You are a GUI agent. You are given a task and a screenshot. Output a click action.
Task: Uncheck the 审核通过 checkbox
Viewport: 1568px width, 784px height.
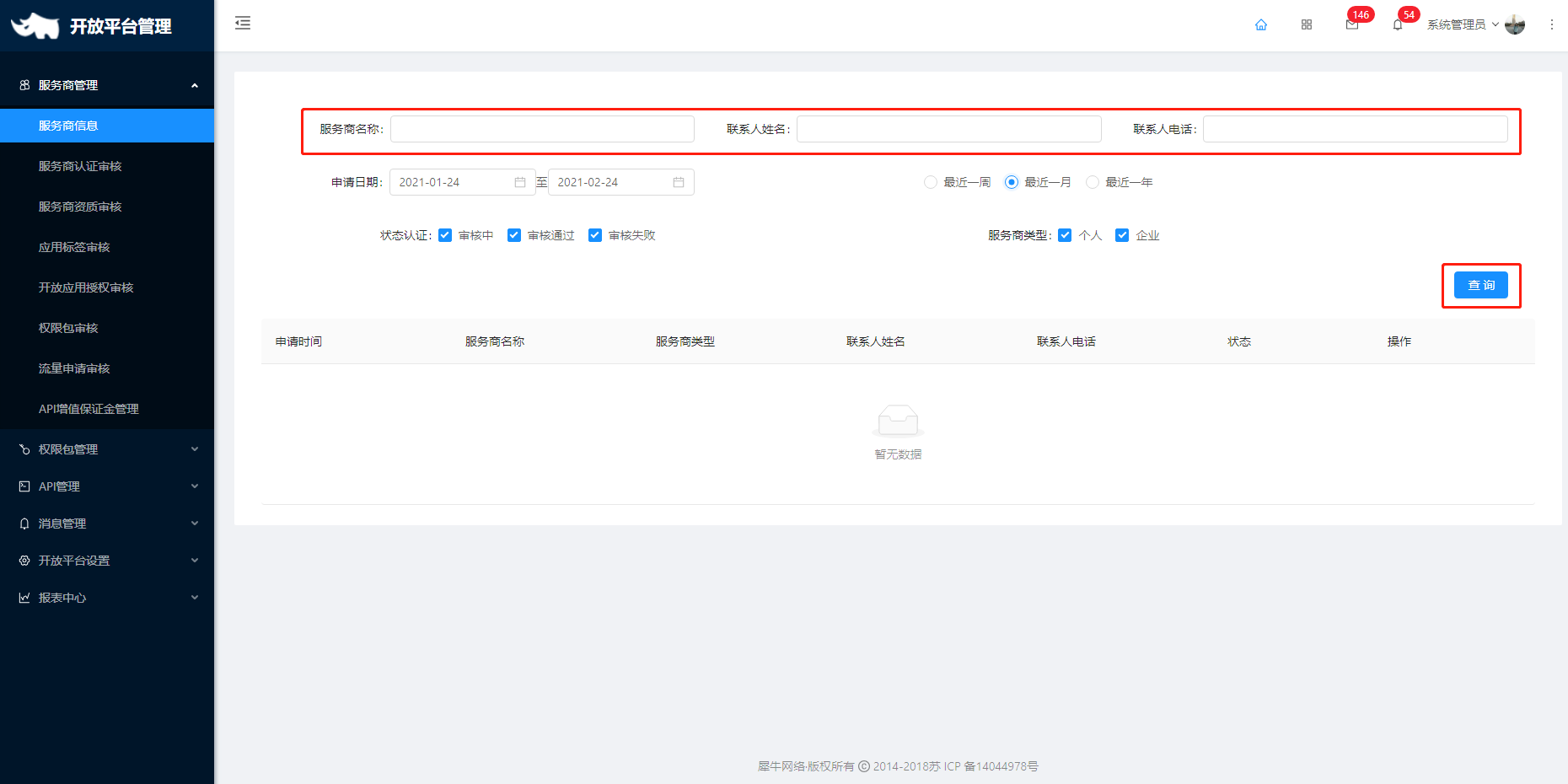(514, 235)
